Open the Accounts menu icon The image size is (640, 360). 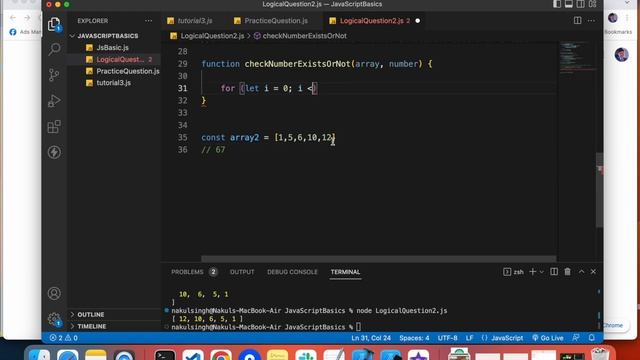click(x=54, y=293)
